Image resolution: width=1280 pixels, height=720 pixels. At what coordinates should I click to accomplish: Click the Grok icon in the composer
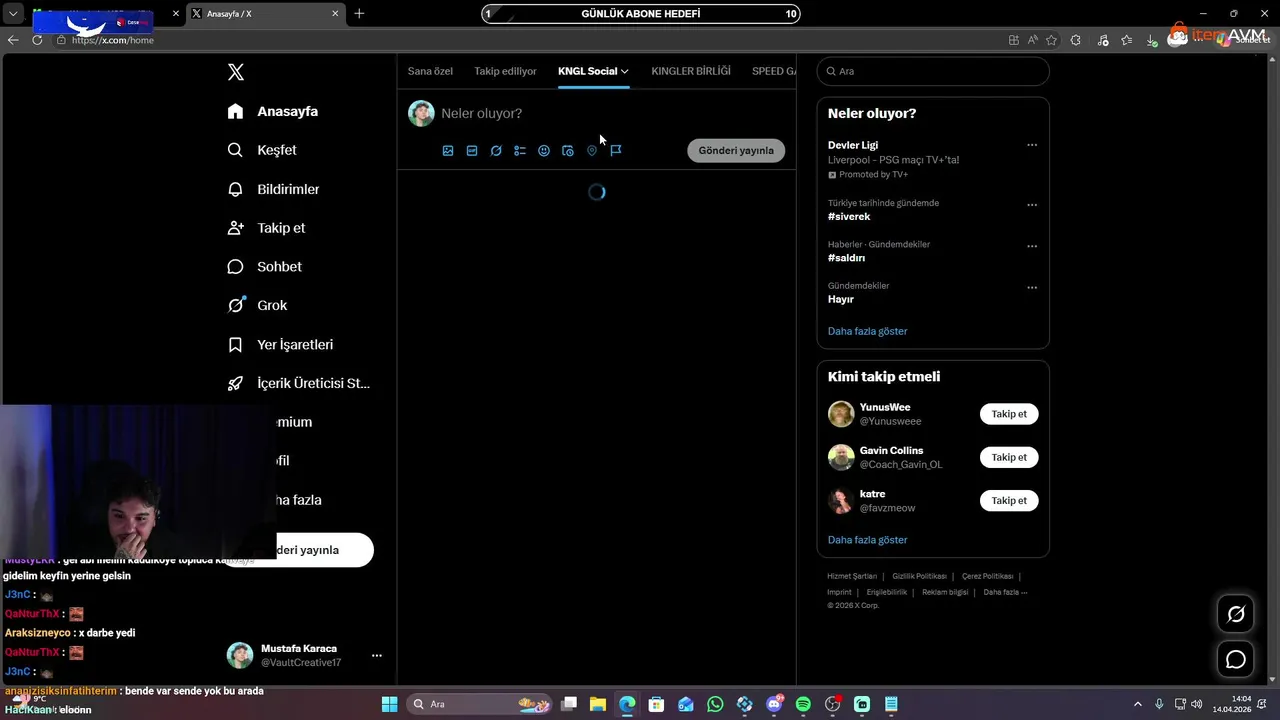pyautogui.click(x=496, y=151)
